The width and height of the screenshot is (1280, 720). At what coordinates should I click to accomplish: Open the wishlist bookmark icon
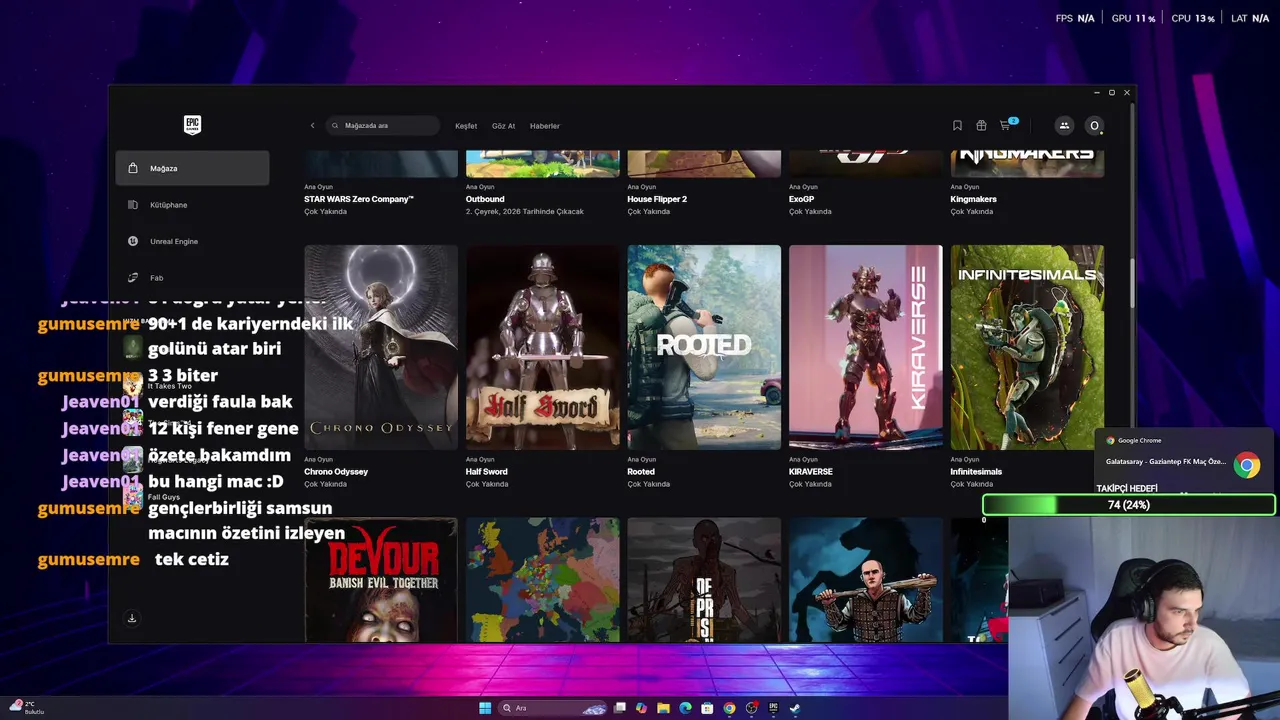point(957,125)
